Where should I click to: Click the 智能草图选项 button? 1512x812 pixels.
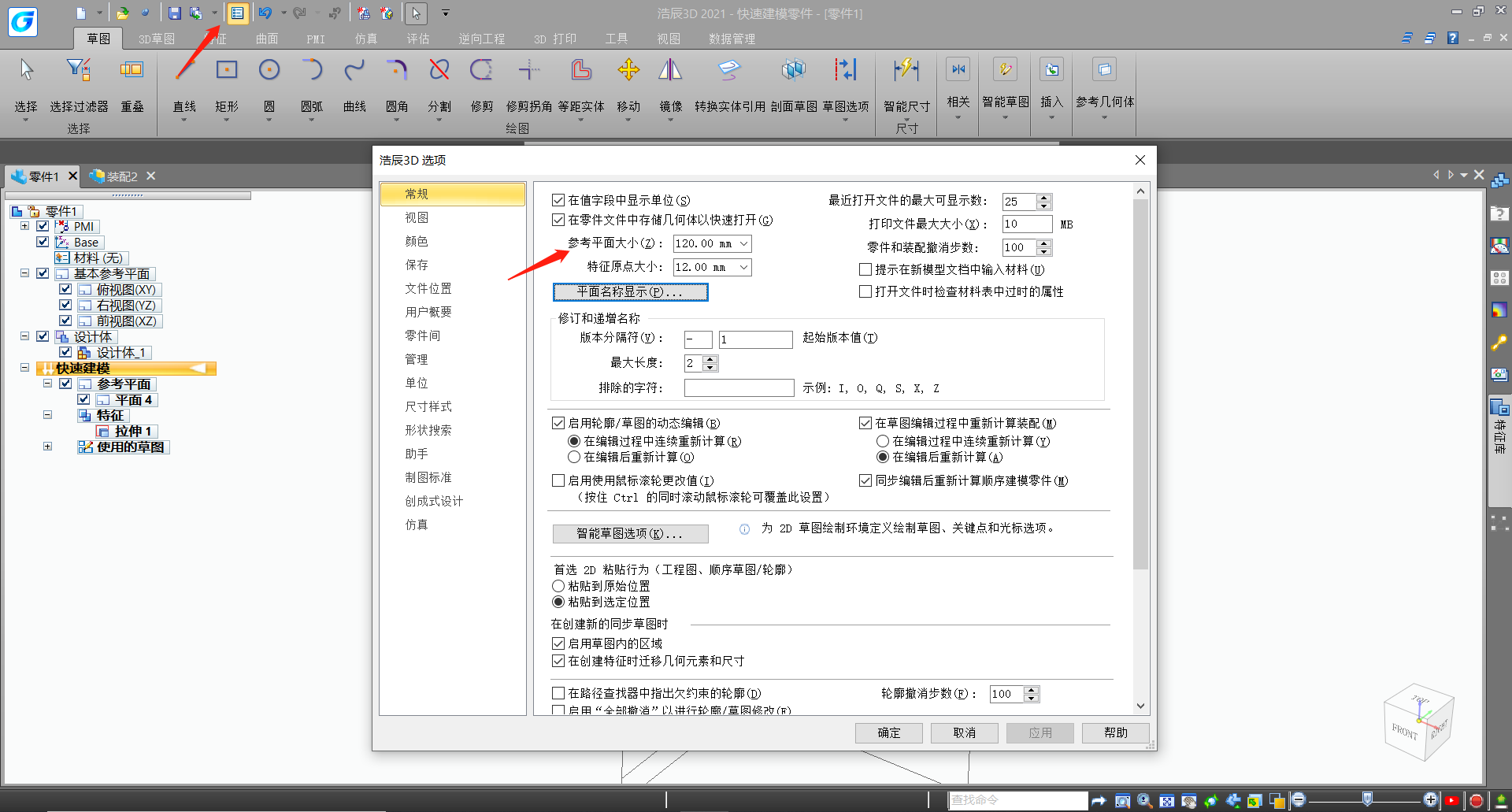pos(630,534)
